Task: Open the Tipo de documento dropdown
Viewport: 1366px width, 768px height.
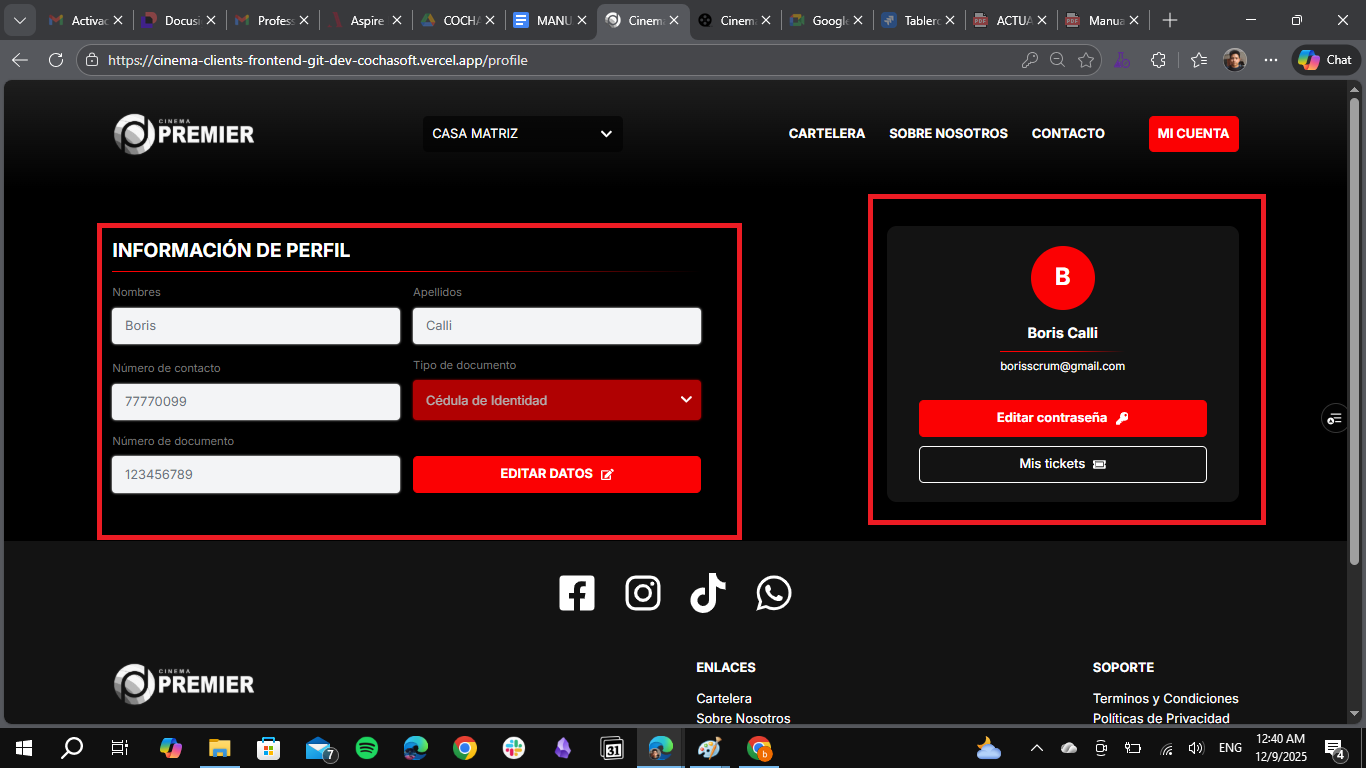Action: (x=557, y=400)
